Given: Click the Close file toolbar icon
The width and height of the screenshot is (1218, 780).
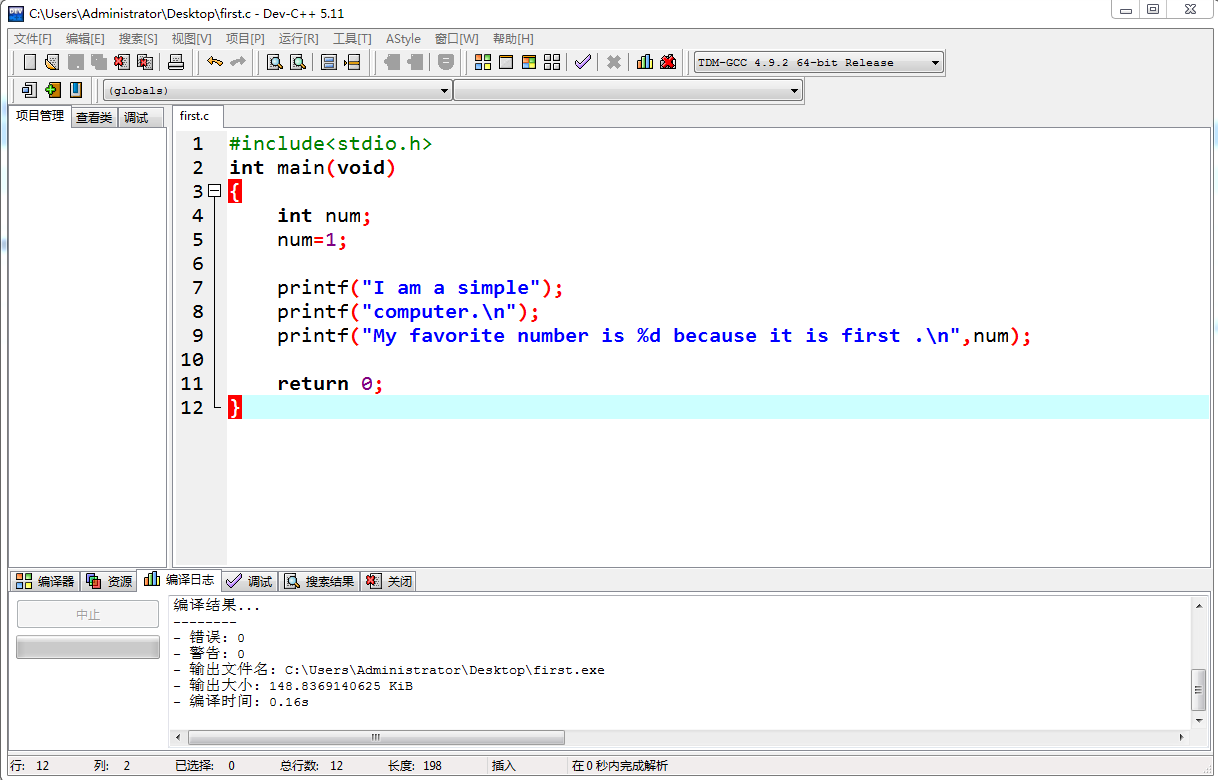Looking at the screenshot, I should coord(121,62).
